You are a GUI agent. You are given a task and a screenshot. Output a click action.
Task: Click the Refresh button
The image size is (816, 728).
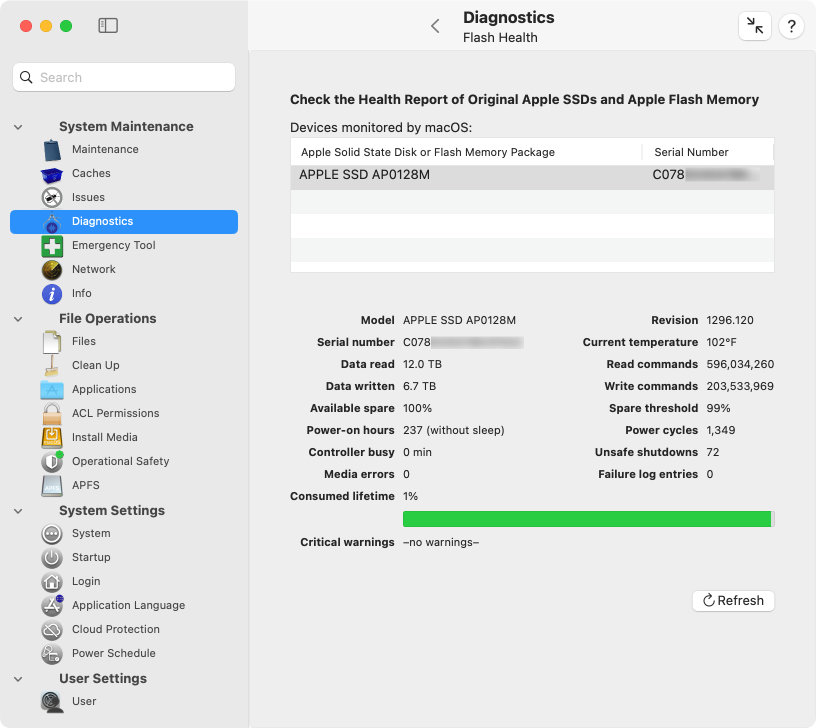pos(733,601)
